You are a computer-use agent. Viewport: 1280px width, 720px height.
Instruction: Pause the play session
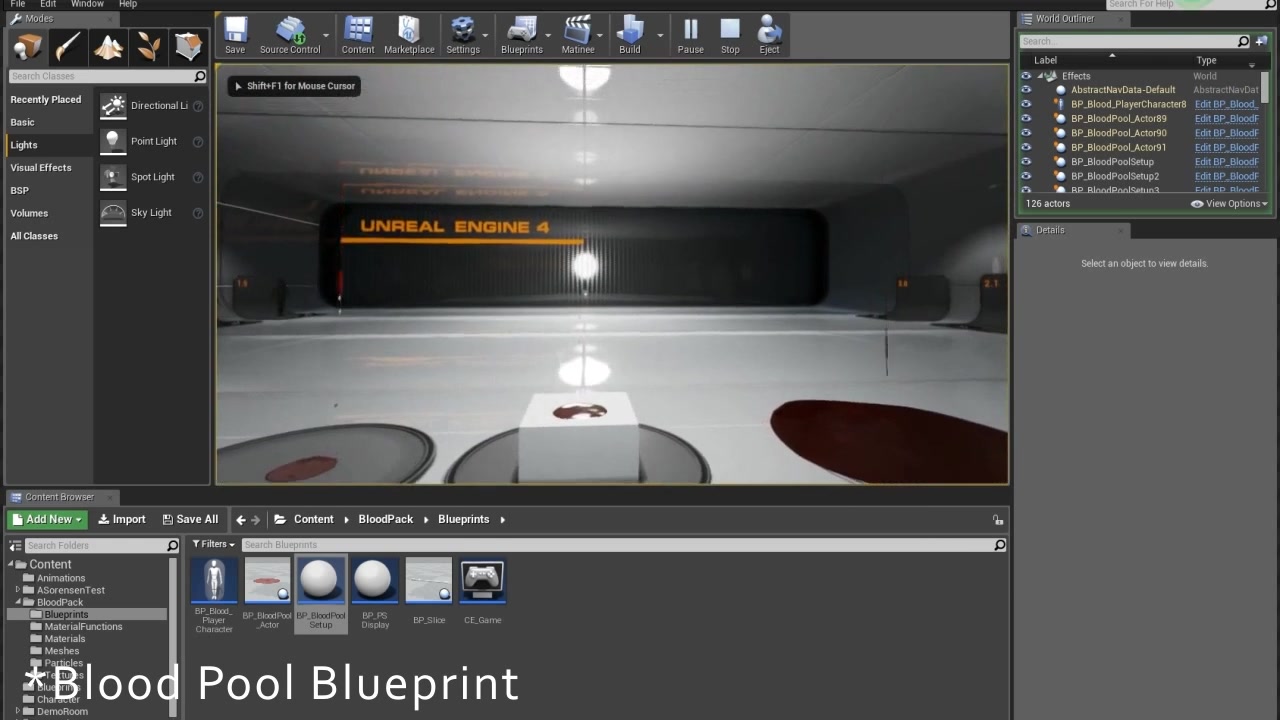(x=690, y=35)
